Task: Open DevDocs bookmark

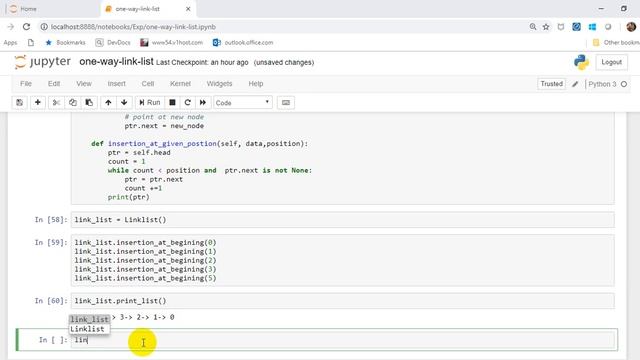Action: (113, 42)
